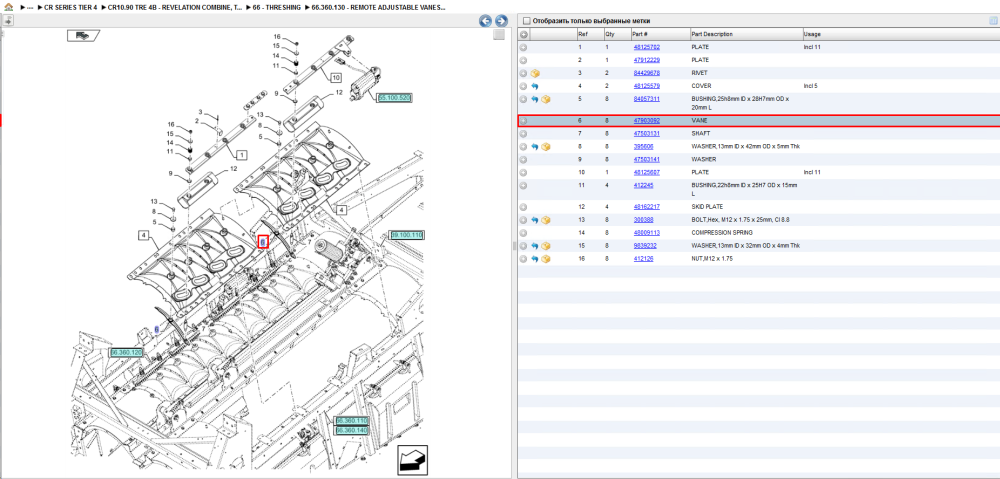
Task: Open 66.360.130 REMOTE ADJUSTABLE VANES breadcrumb
Action: (x=379, y=7)
